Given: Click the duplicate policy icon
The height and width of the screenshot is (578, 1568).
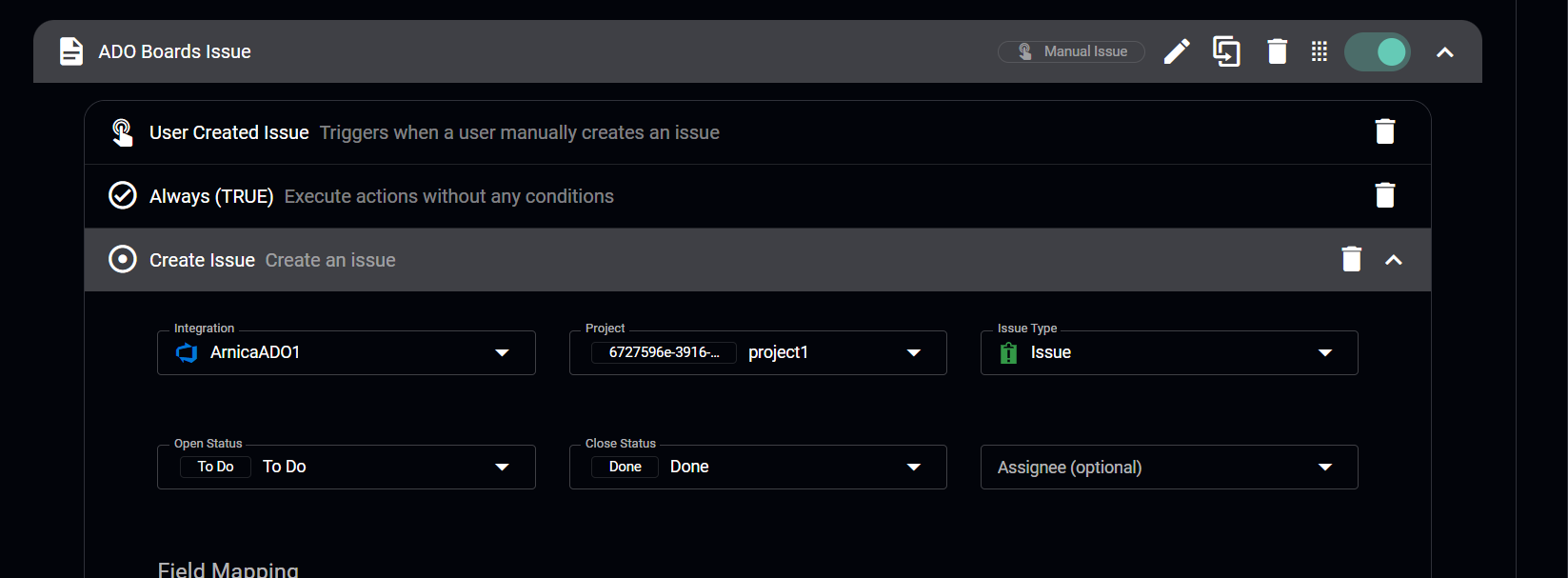Looking at the screenshot, I should [1226, 51].
